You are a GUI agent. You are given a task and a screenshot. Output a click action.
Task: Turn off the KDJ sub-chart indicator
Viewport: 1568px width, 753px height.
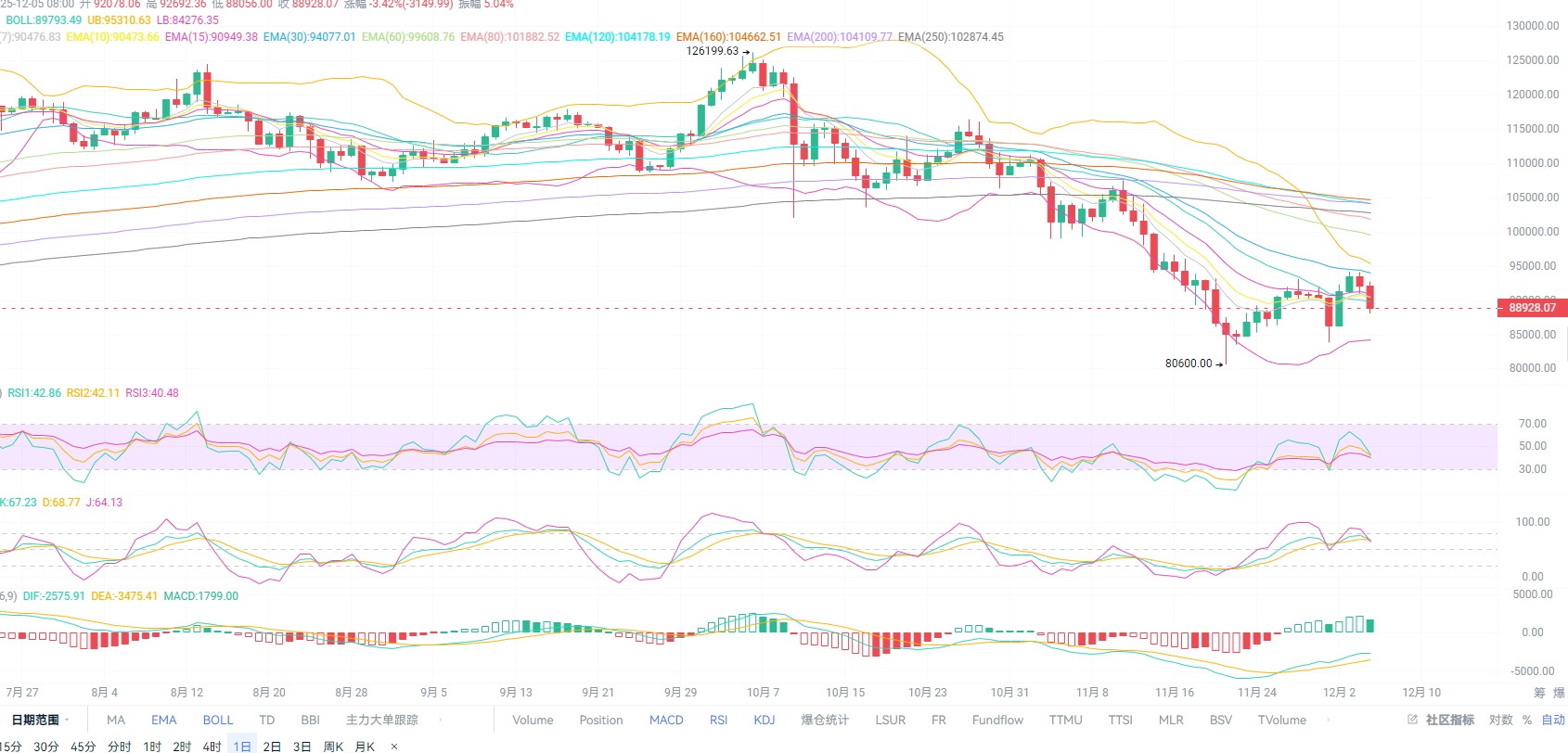(x=765, y=720)
